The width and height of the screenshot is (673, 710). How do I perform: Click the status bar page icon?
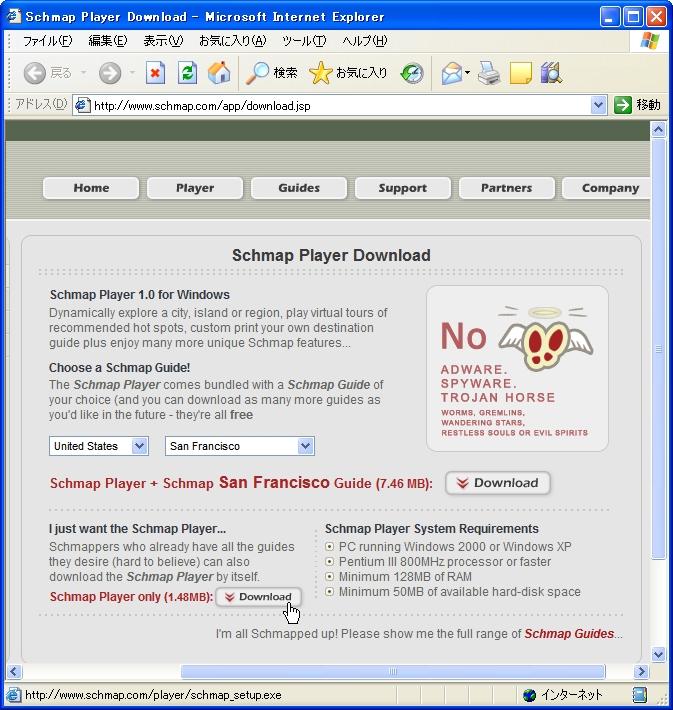(x=13, y=695)
